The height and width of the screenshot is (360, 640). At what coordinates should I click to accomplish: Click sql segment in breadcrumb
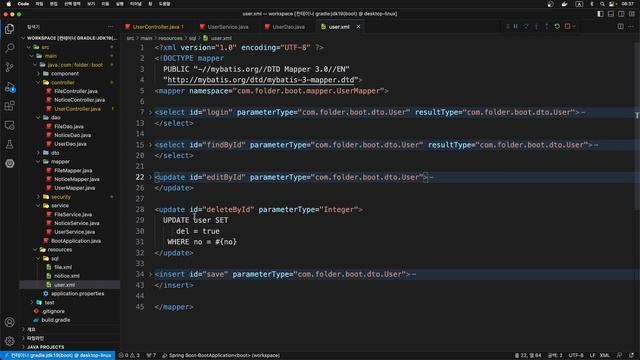[x=192, y=38]
